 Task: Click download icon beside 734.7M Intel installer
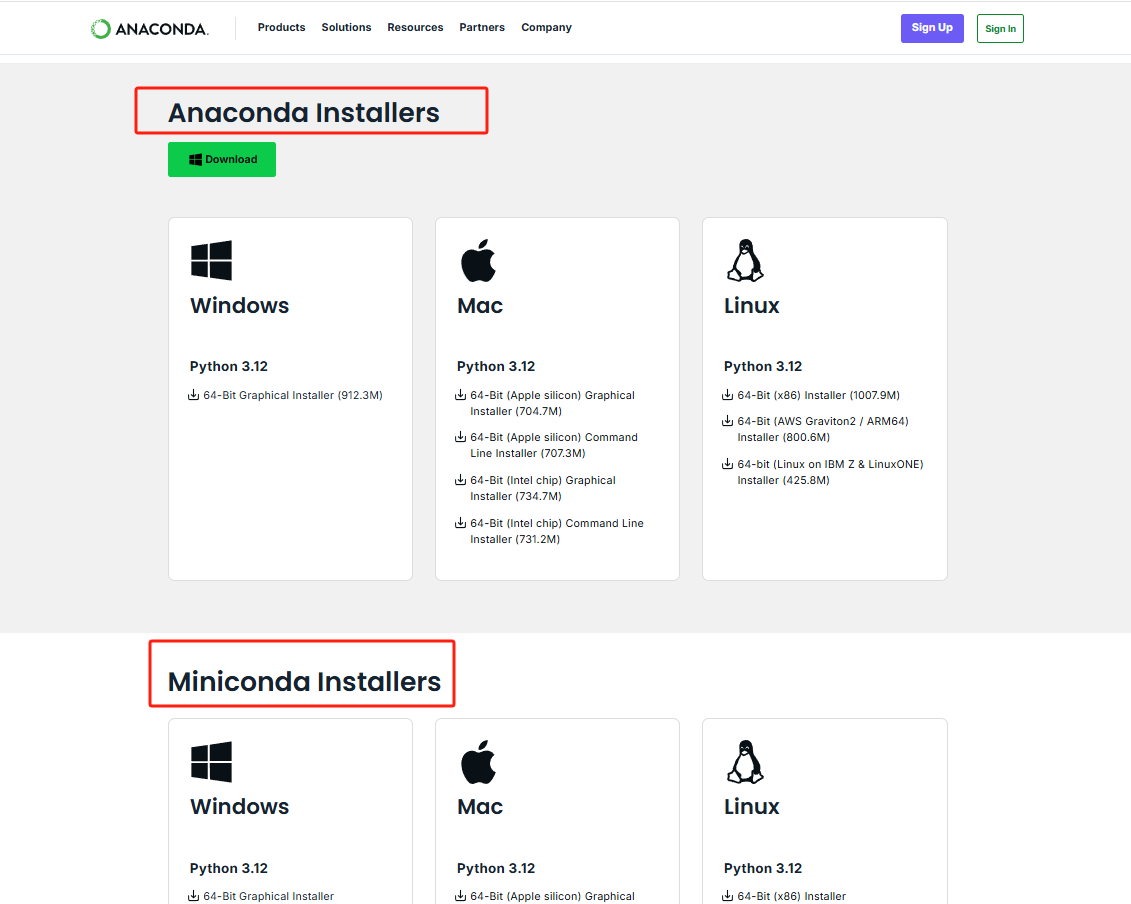coord(460,480)
